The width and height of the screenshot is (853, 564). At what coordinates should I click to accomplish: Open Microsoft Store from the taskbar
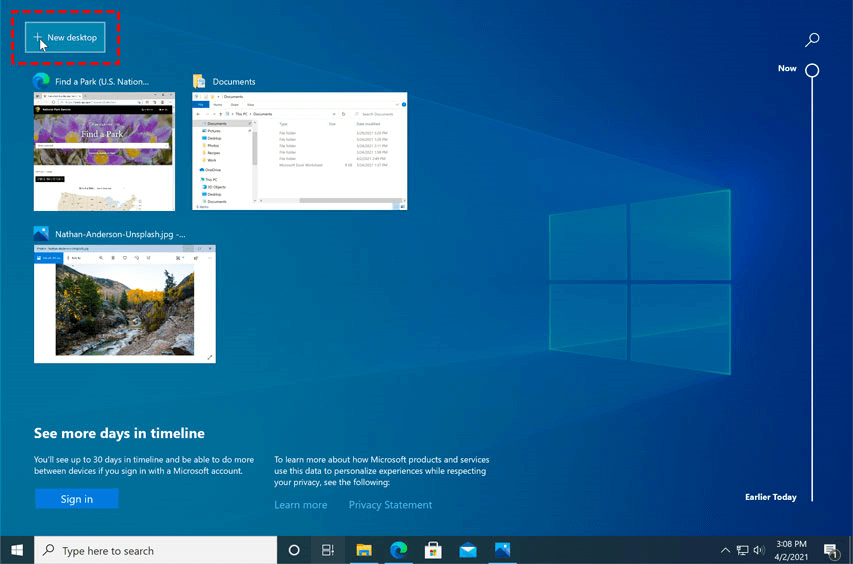coord(433,550)
